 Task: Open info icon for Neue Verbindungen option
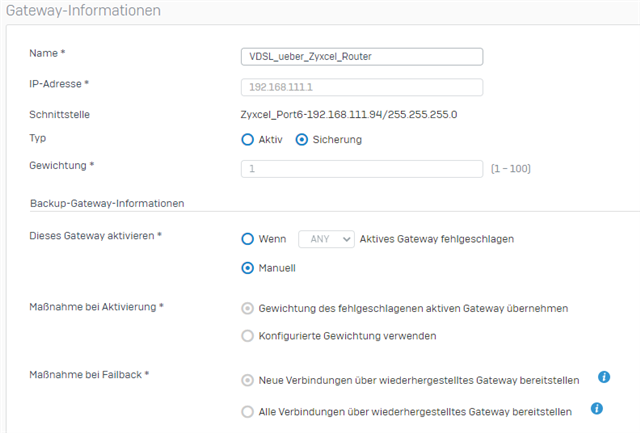[x=604, y=376]
